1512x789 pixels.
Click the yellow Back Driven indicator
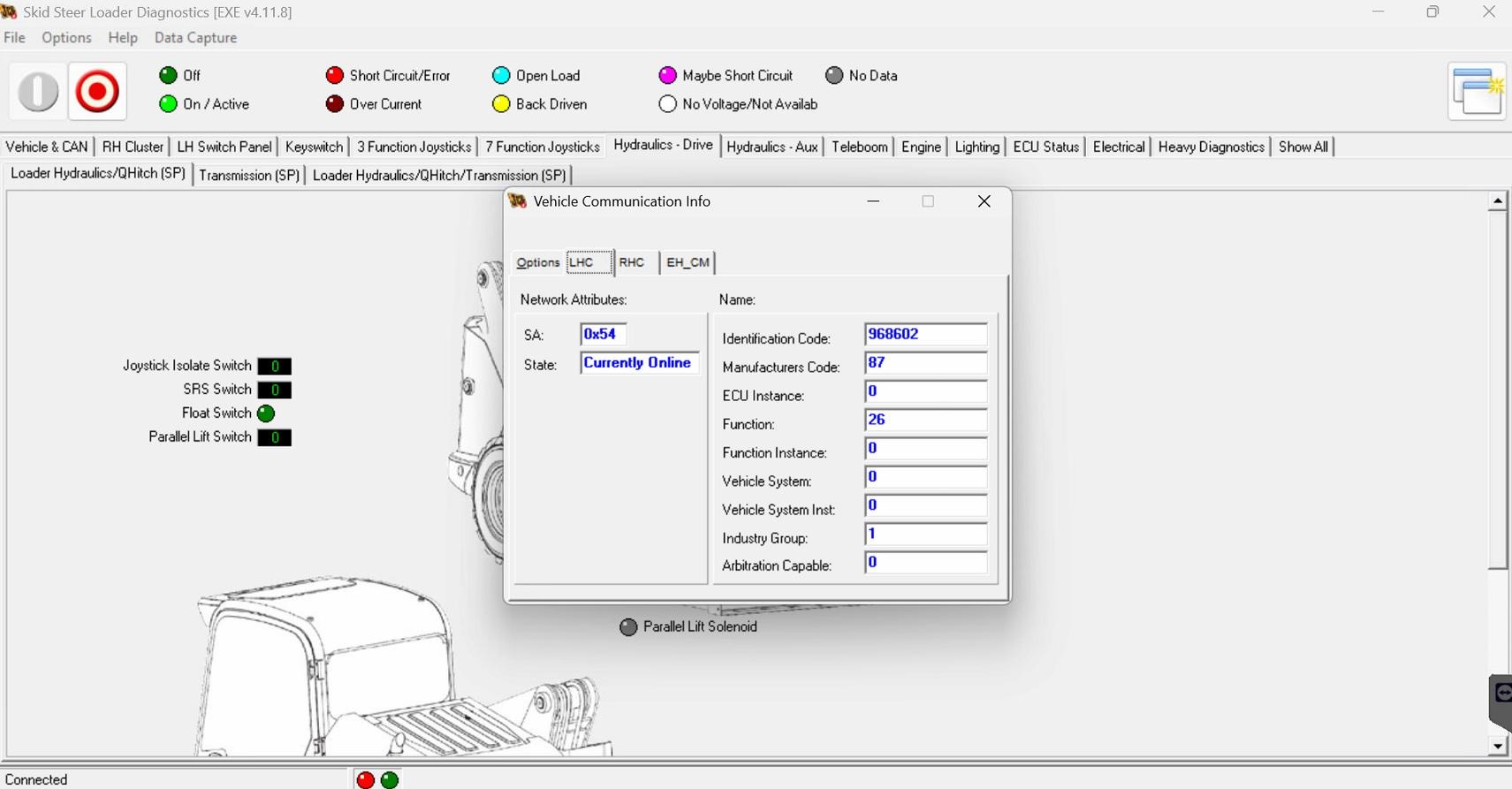501,103
